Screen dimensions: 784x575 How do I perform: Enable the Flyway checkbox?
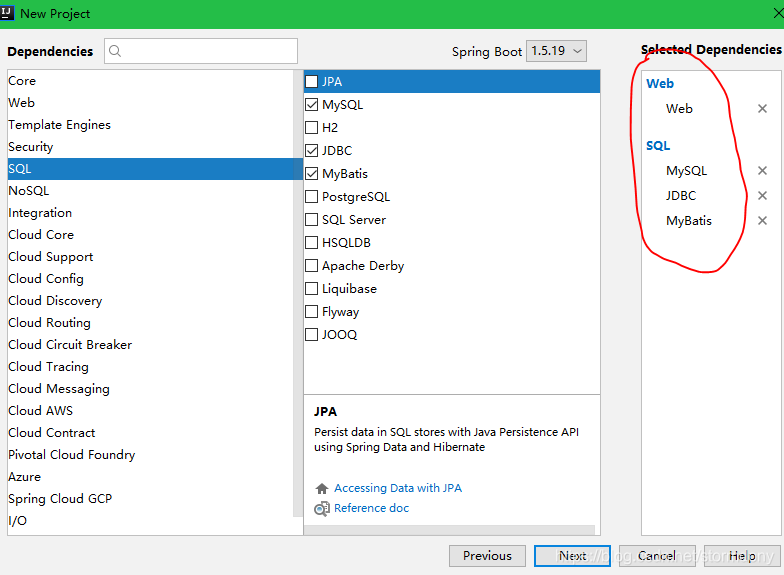point(312,312)
